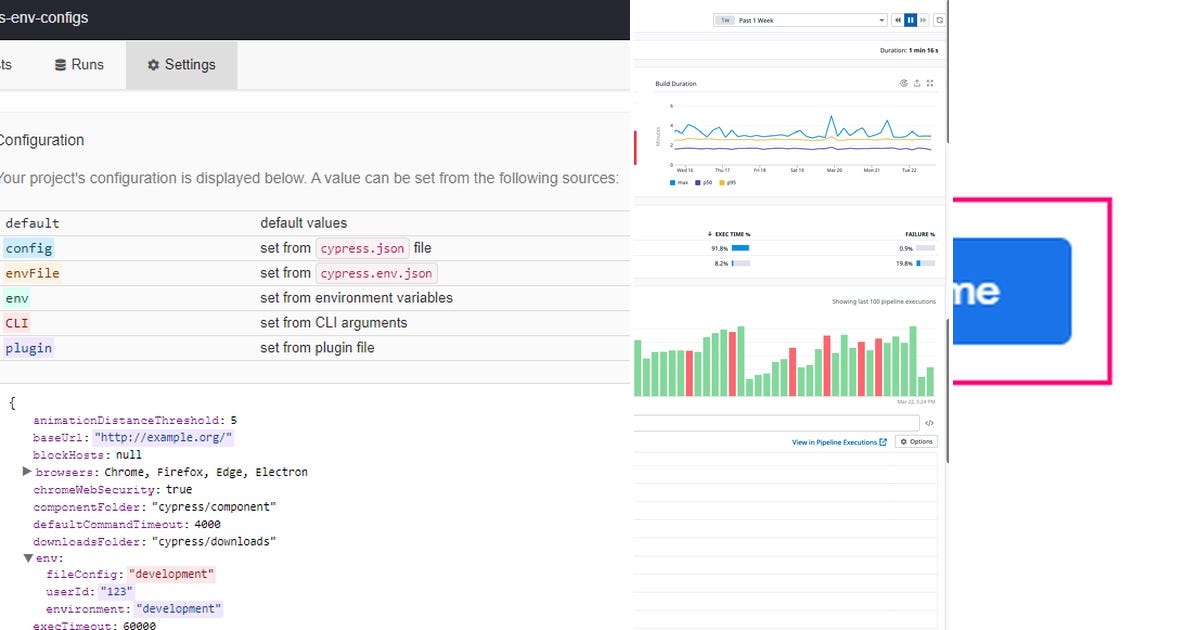Expand the Build Duration chart fullscreen
Image resolution: width=1200 pixels, height=630 pixels.
[x=930, y=83]
